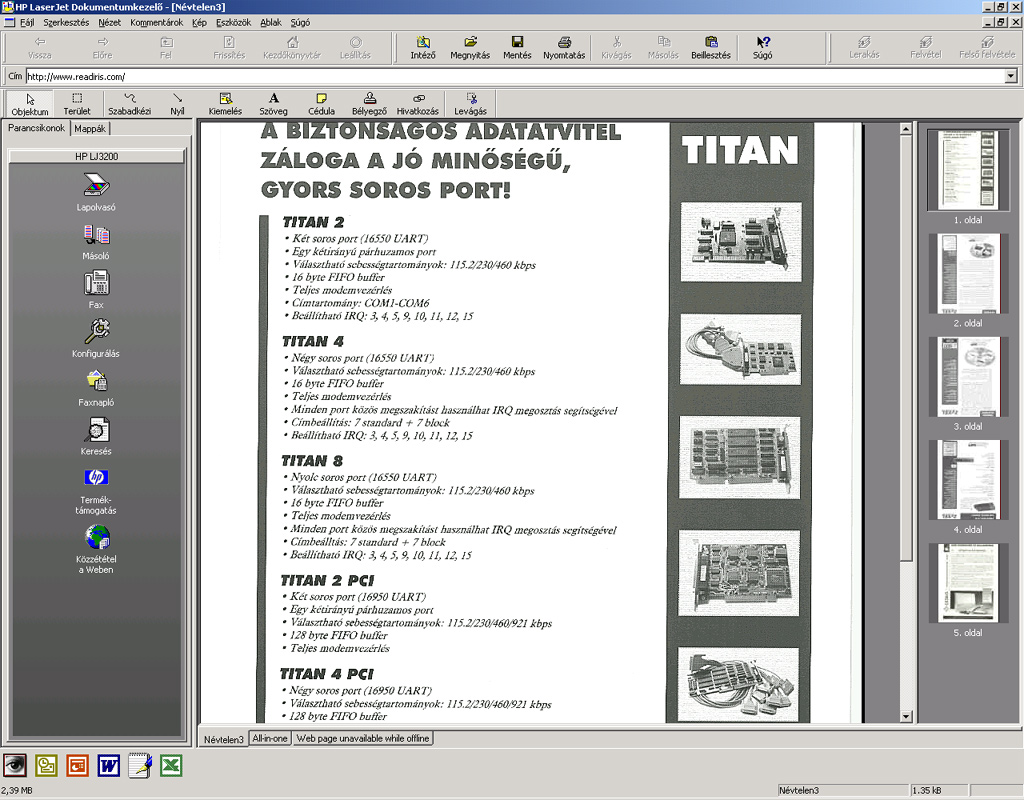
Task: Select the Terület area tool
Action: click(77, 104)
